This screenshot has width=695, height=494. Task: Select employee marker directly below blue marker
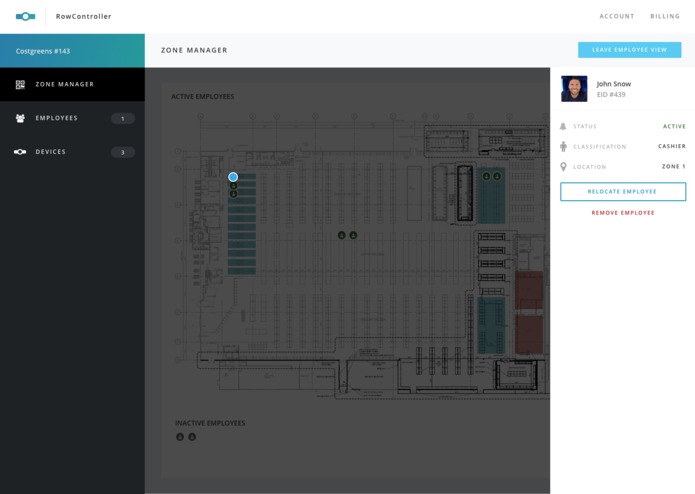[234, 186]
